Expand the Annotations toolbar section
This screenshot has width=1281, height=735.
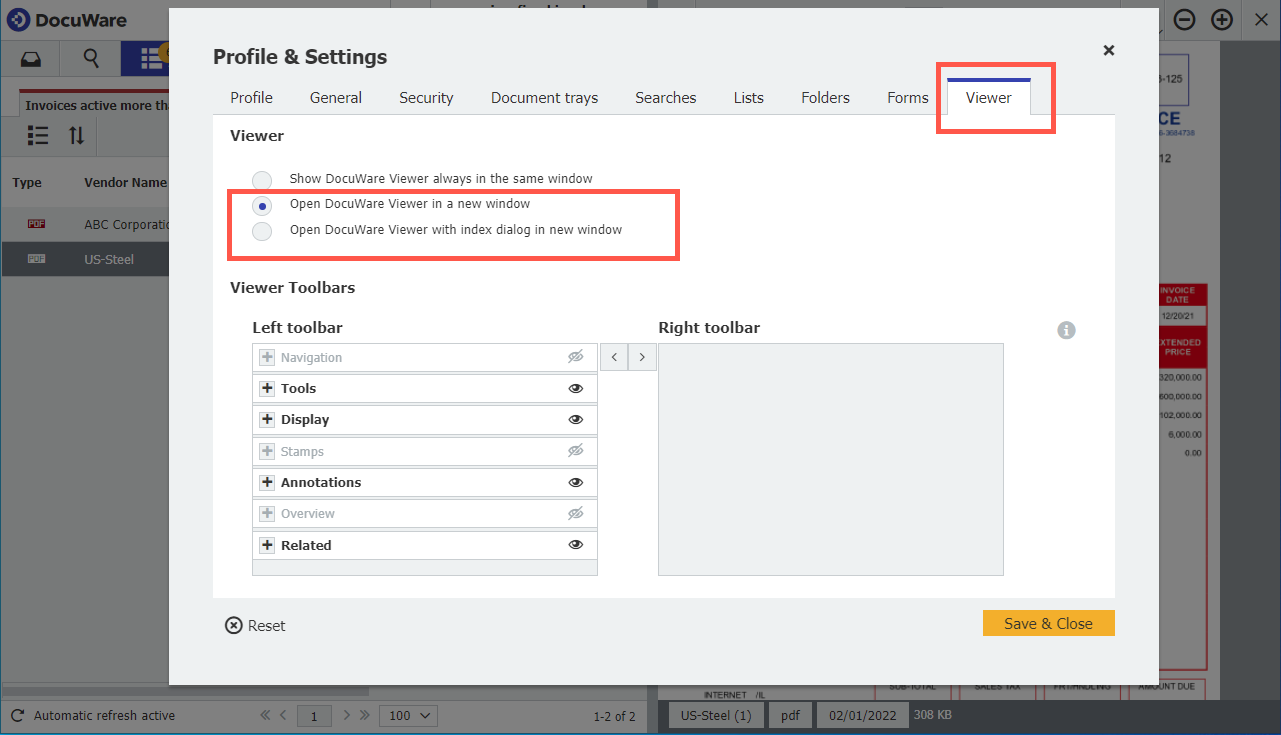266,482
